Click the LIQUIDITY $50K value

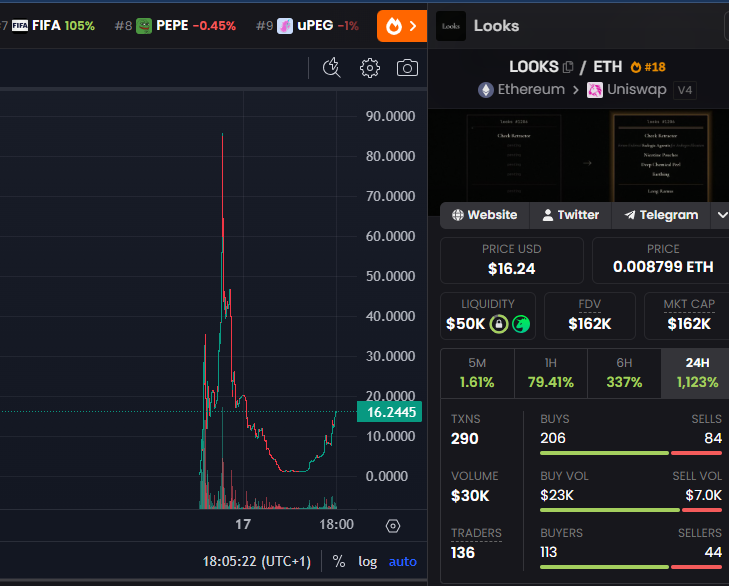[465, 324]
